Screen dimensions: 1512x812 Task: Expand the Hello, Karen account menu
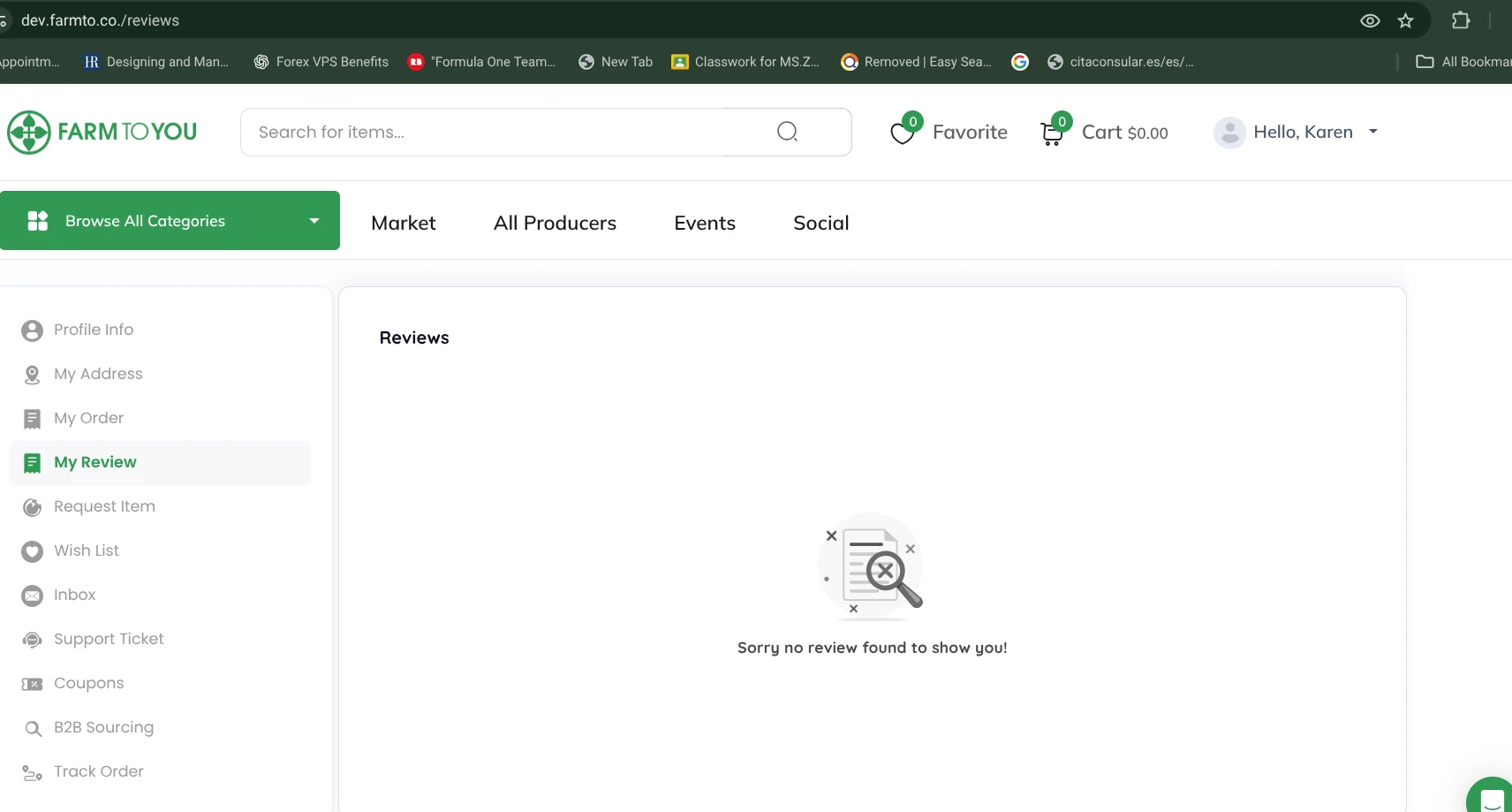(x=1372, y=132)
